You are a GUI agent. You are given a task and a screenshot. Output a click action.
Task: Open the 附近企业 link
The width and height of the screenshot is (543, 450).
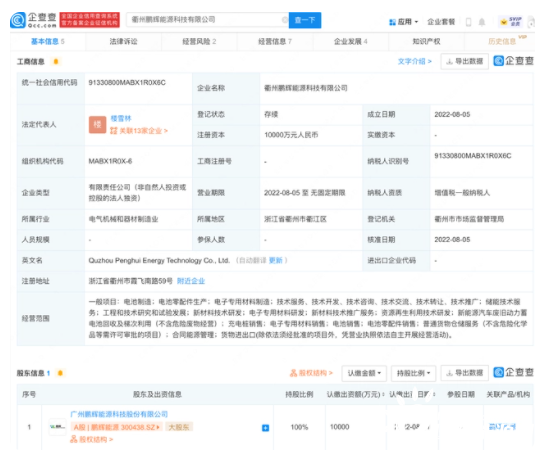pos(191,281)
